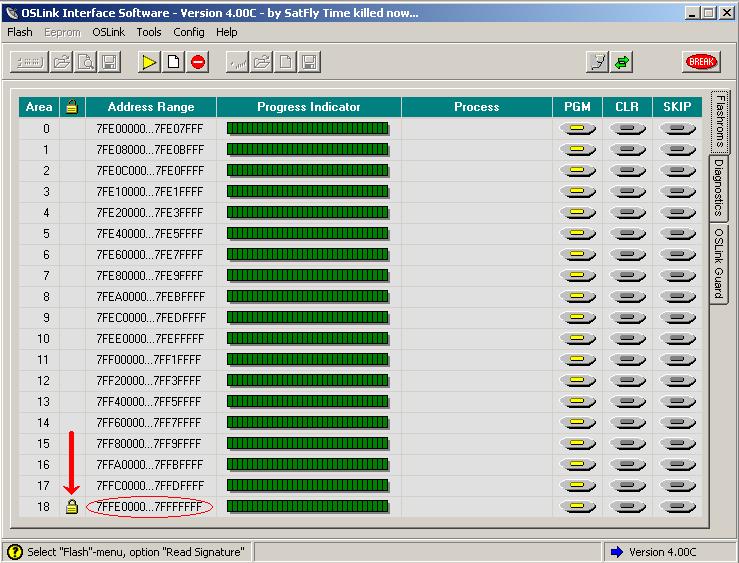The height and width of the screenshot is (563, 739).
Task: Toggle SKIP indicator for area 18
Action: click(x=677, y=507)
